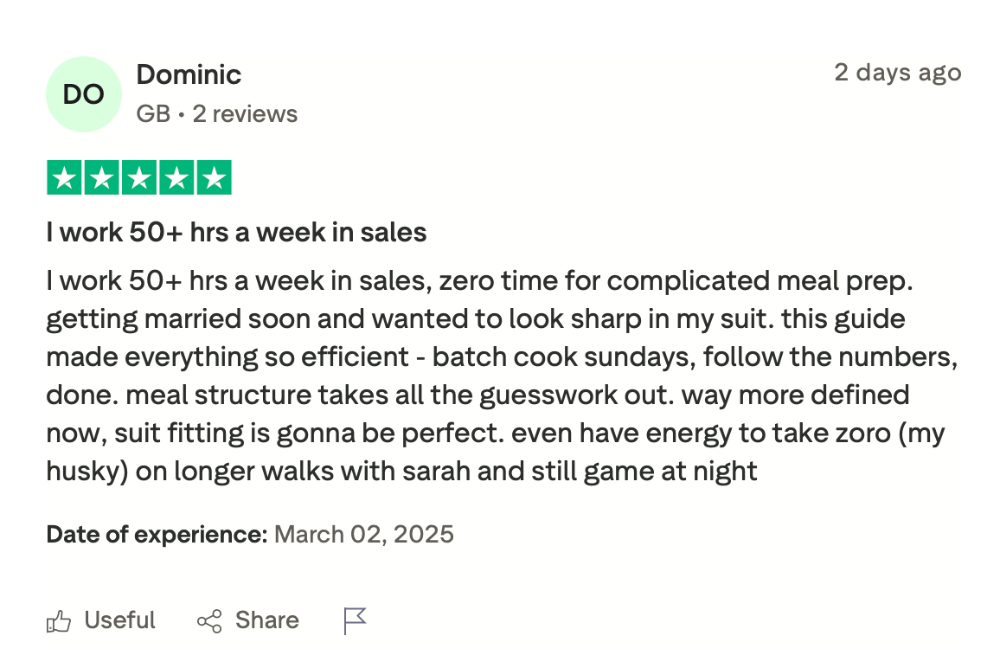
Task: Click the '2 days ago' timestamp
Action: coord(897,73)
